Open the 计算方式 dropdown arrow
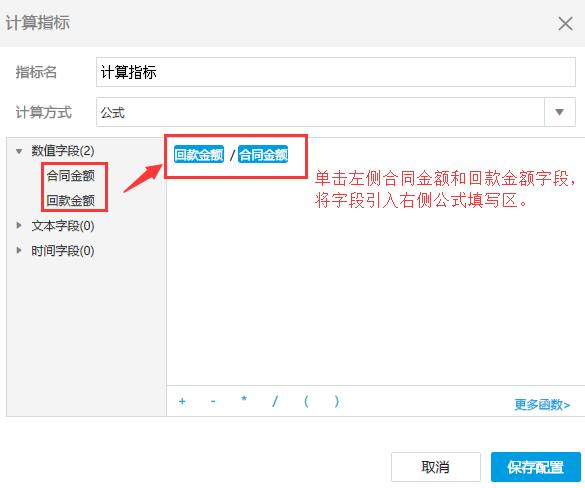The height and width of the screenshot is (488, 585). pyautogui.click(x=560, y=112)
